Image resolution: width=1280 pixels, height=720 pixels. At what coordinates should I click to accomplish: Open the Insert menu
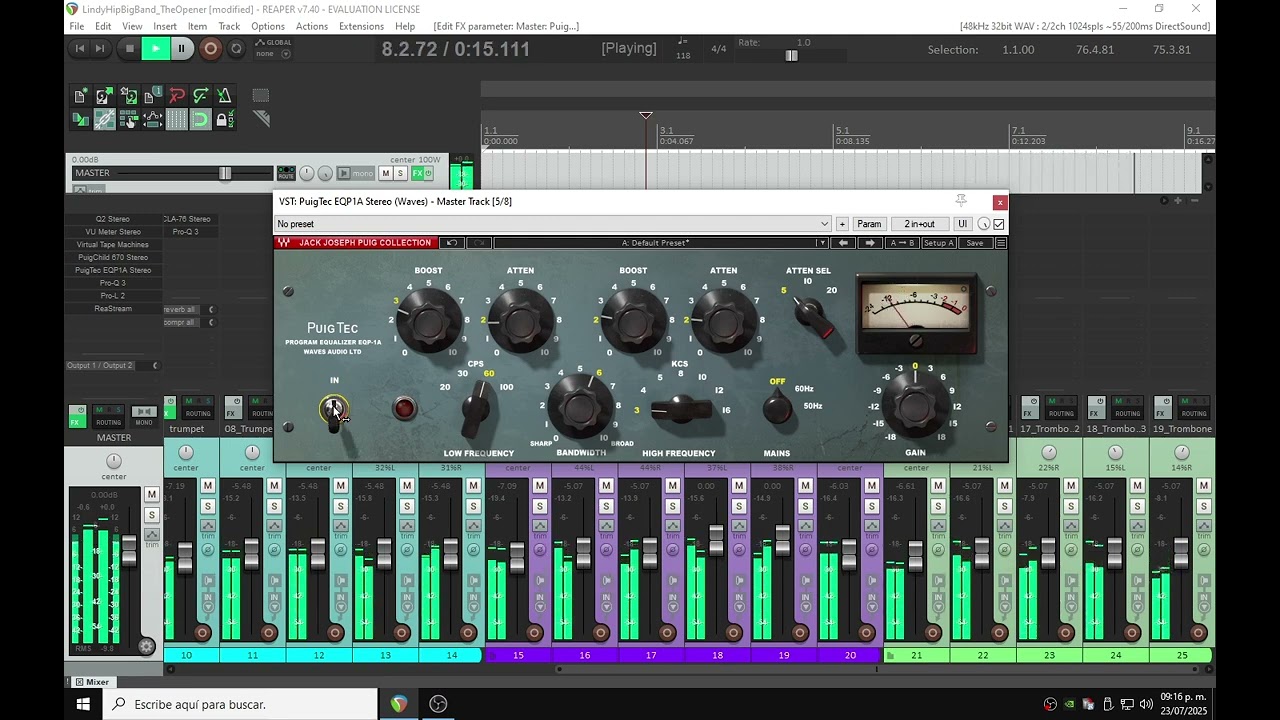pyautogui.click(x=165, y=26)
